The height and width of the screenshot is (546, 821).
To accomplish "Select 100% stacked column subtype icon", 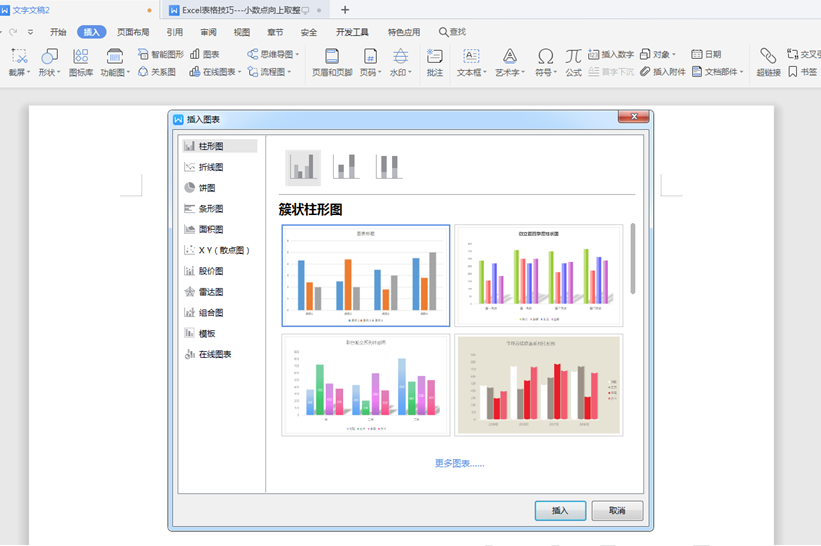I will [x=389, y=168].
